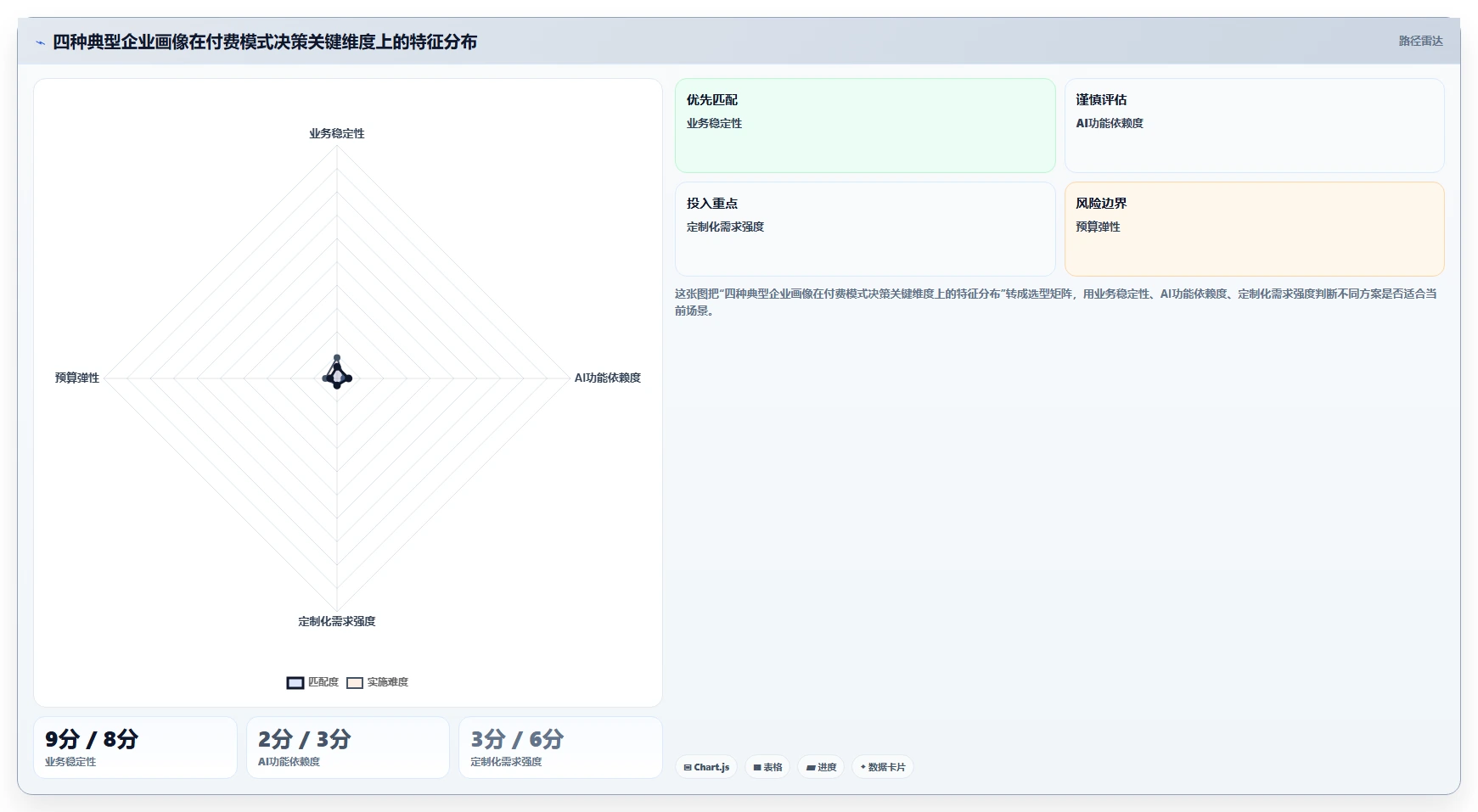This screenshot has height=812, width=1478.
Task: Click the 预算弹性 radar axis label
Action: click(77, 378)
